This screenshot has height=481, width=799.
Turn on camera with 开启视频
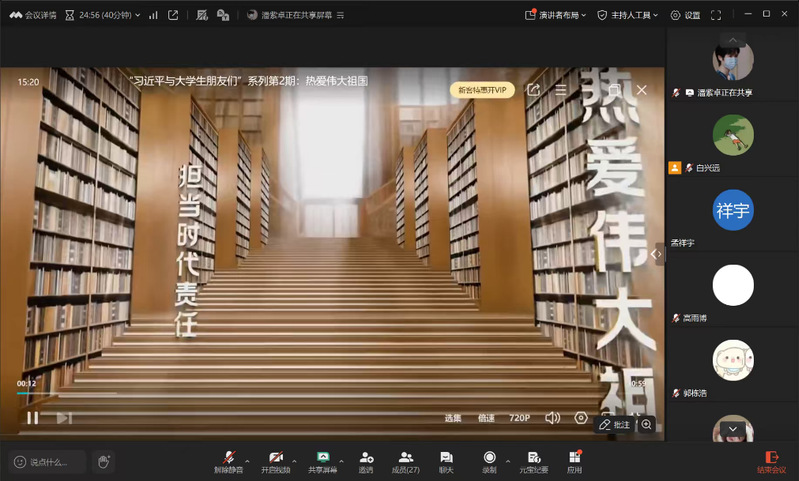pos(275,457)
